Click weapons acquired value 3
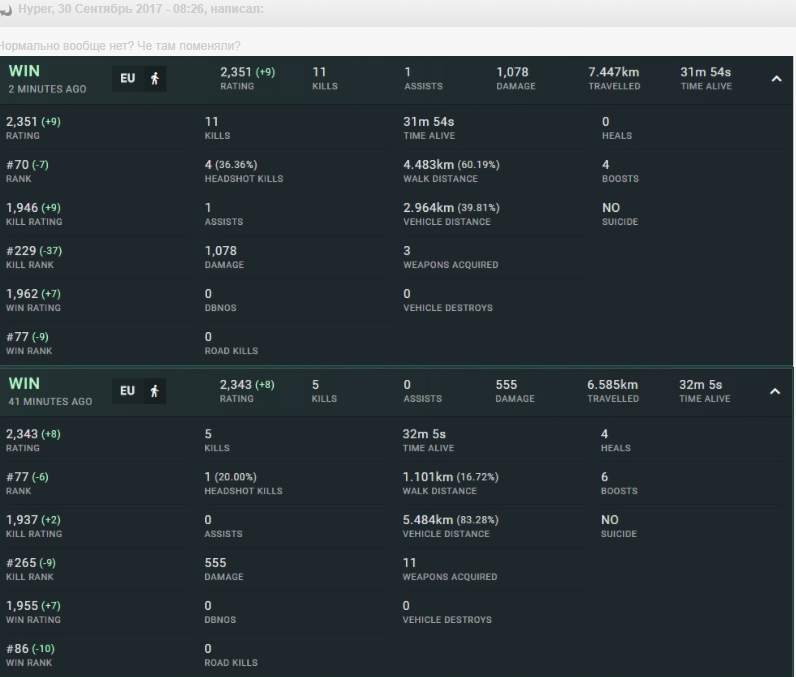The width and height of the screenshot is (796, 677). coord(407,251)
